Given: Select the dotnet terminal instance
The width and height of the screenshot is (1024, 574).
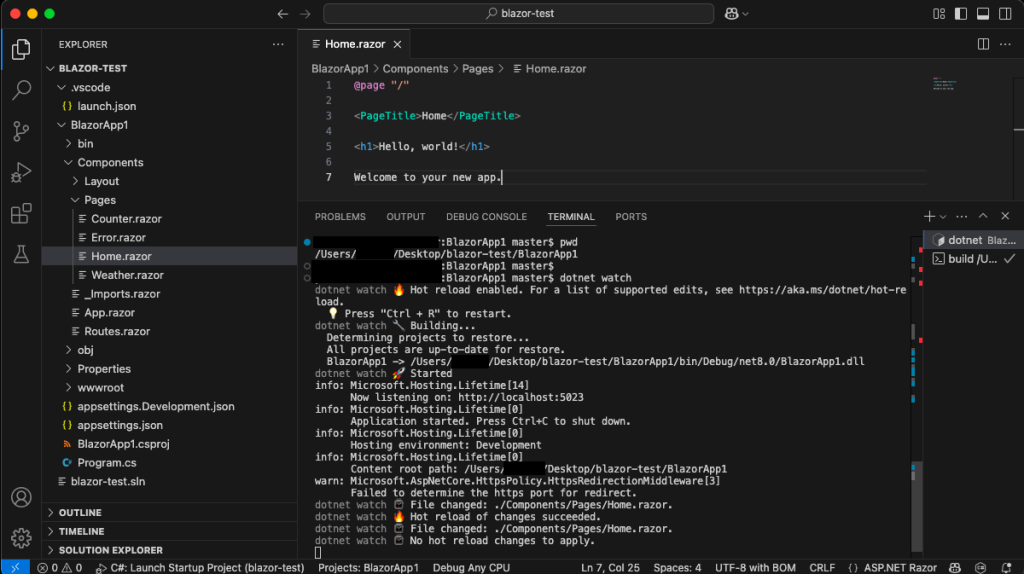Looking at the screenshot, I should [x=973, y=240].
